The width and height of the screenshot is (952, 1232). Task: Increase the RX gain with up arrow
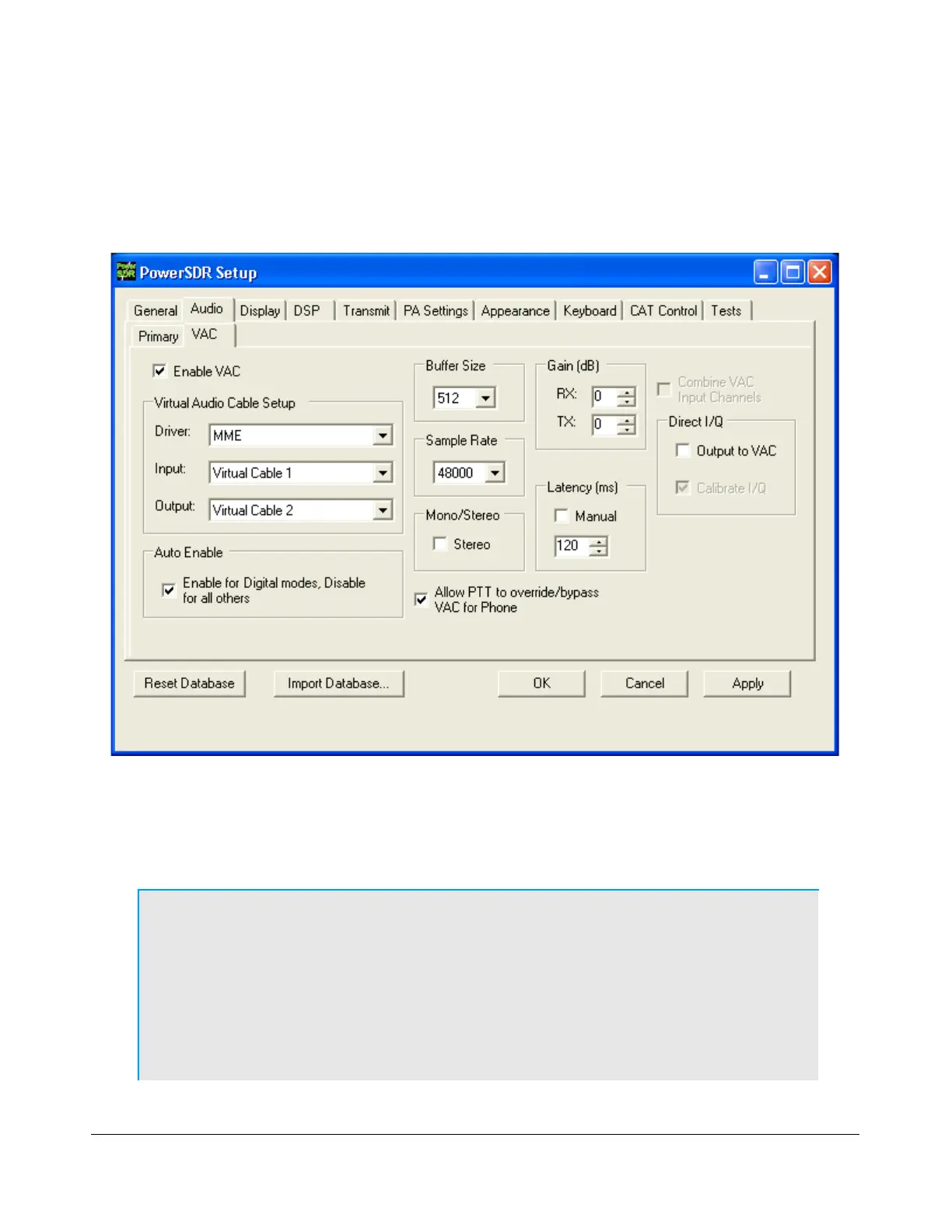[x=626, y=392]
